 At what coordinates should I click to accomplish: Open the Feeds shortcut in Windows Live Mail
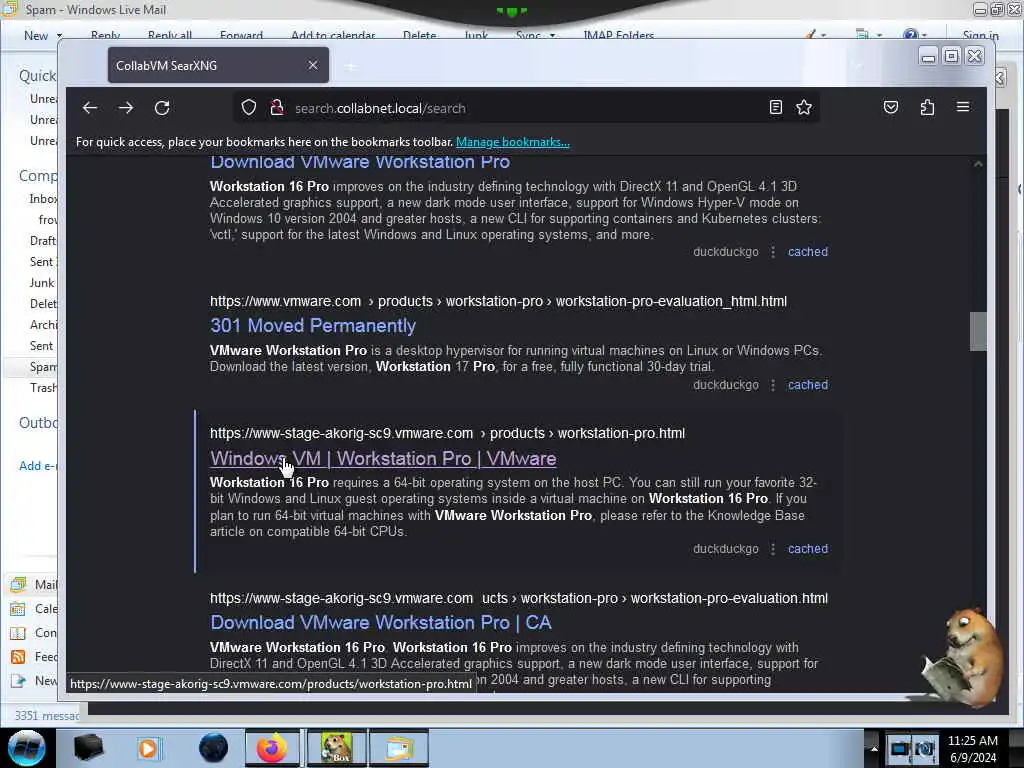(x=34, y=657)
